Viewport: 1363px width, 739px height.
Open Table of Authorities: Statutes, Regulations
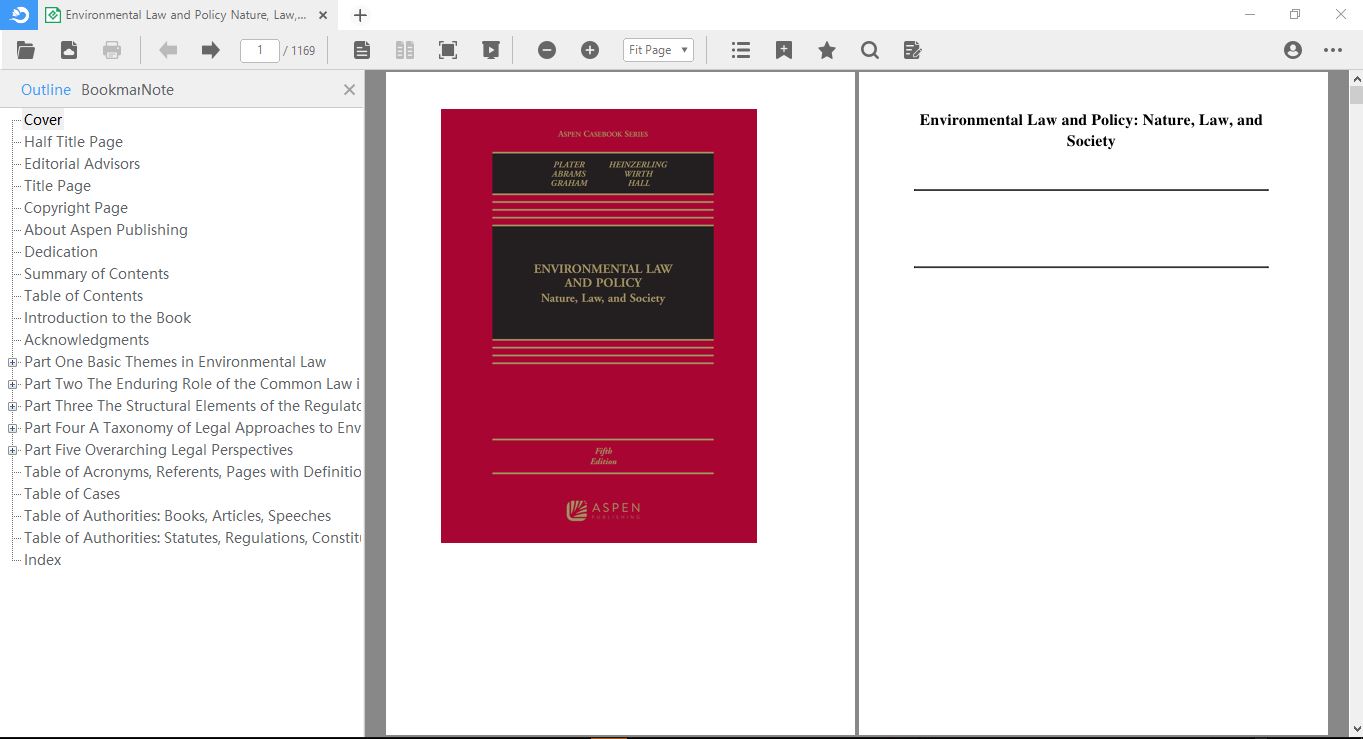(192, 538)
